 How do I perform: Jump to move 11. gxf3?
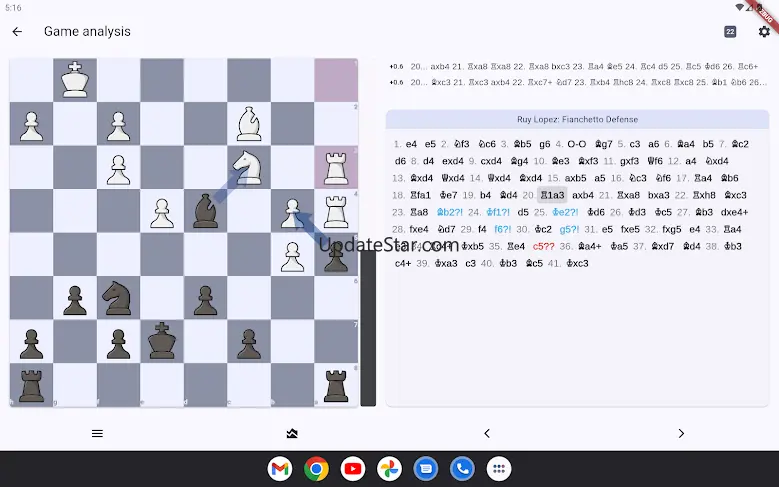(629, 161)
